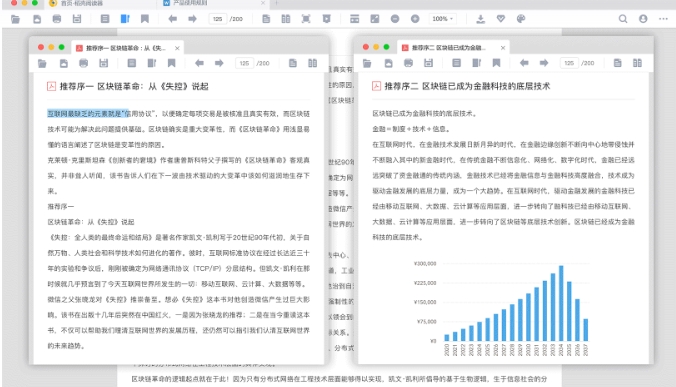Save the document using main toolbar disk icon
Viewport: 676px width, 387px height.
point(77,19)
